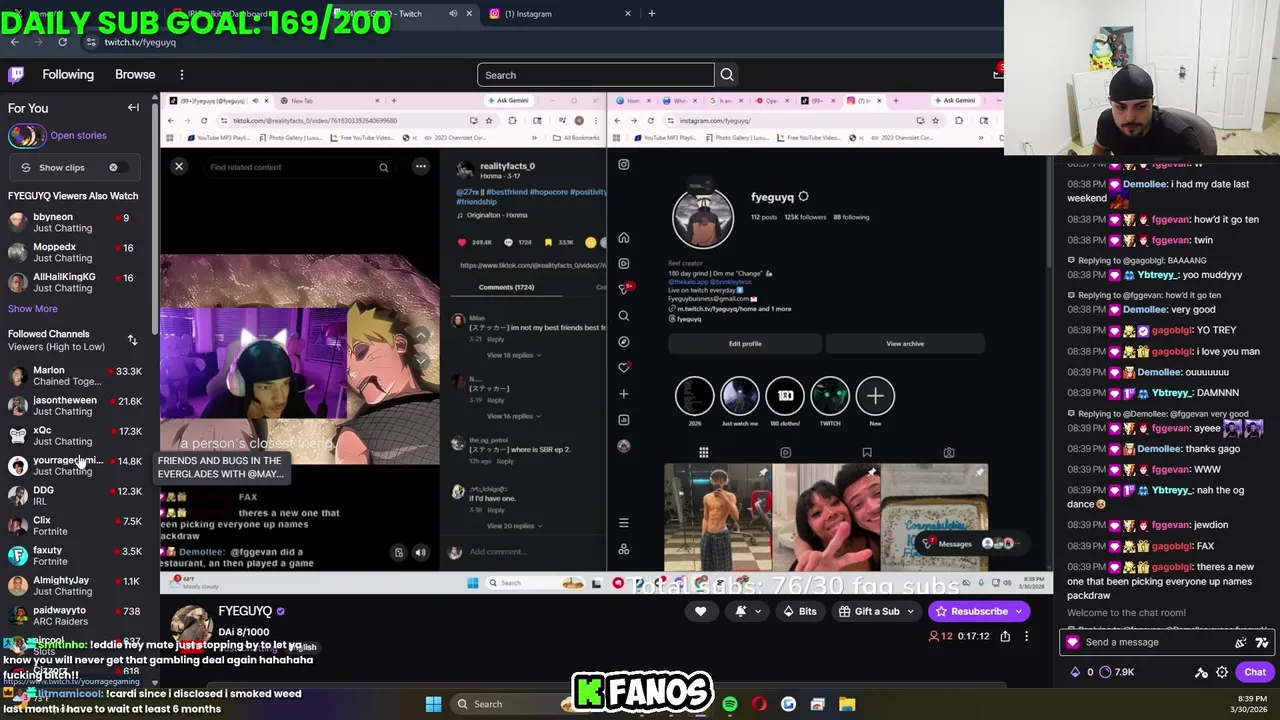Open chat identity badge in message box
Viewport: 1280px width, 720px height.
click(1073, 642)
